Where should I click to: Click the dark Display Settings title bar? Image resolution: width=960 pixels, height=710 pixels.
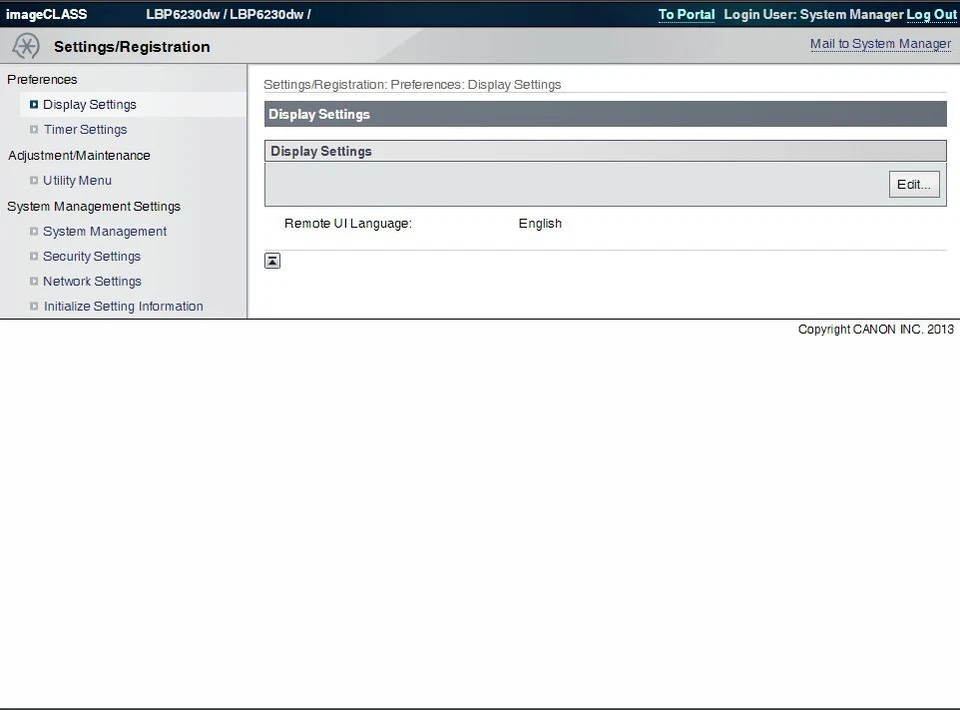click(x=606, y=114)
